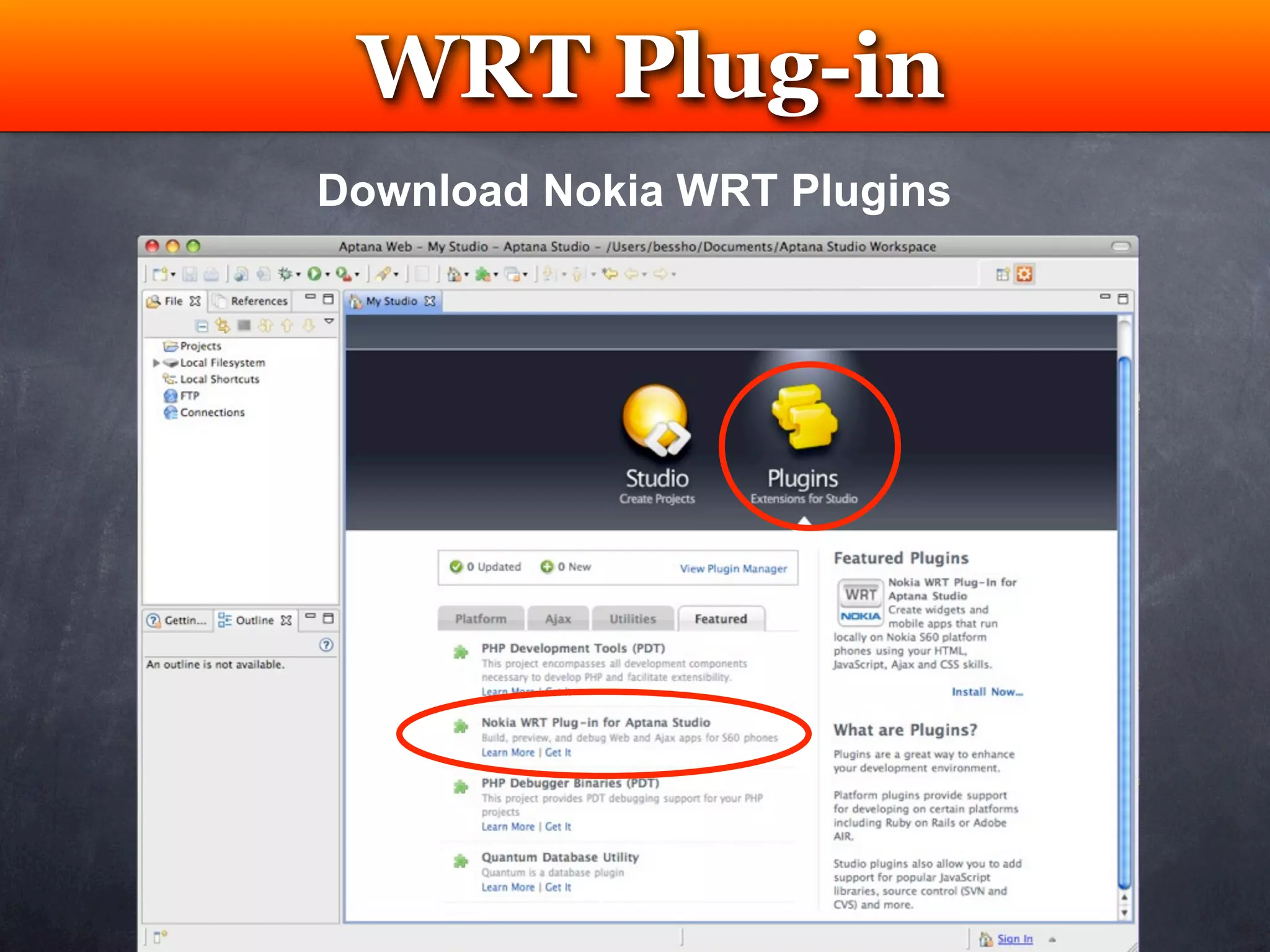Click the Open Perspective icon
This screenshot has height=952, width=1270.
tap(1003, 274)
